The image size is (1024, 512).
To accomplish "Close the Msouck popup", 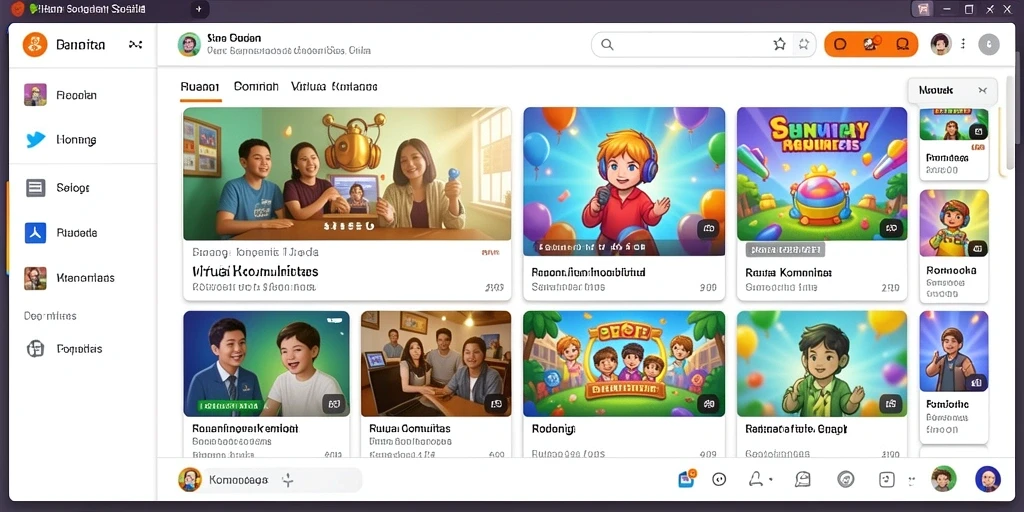I will pos(982,91).
